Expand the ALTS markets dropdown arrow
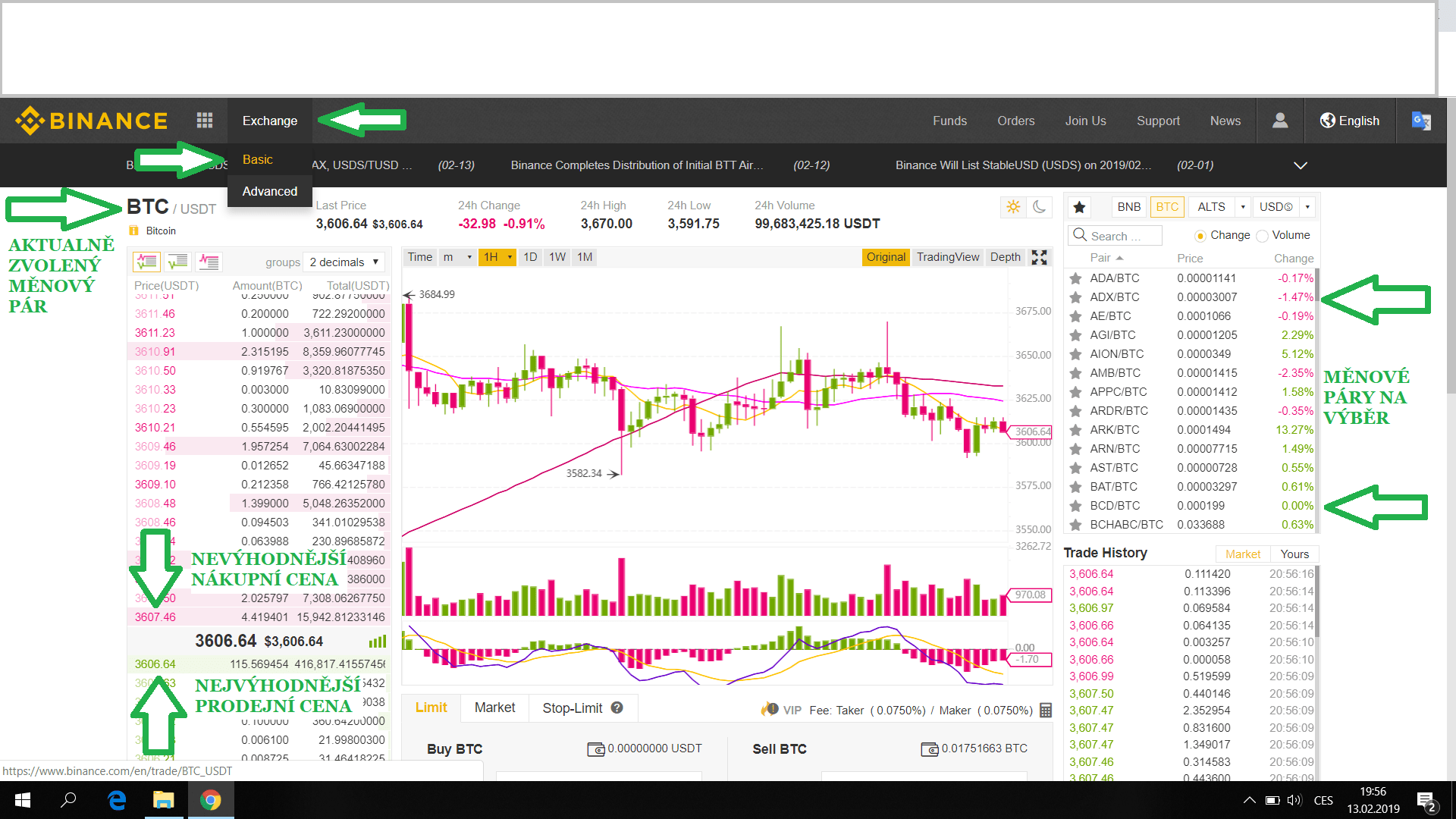The height and width of the screenshot is (819, 1456). coord(1243,207)
